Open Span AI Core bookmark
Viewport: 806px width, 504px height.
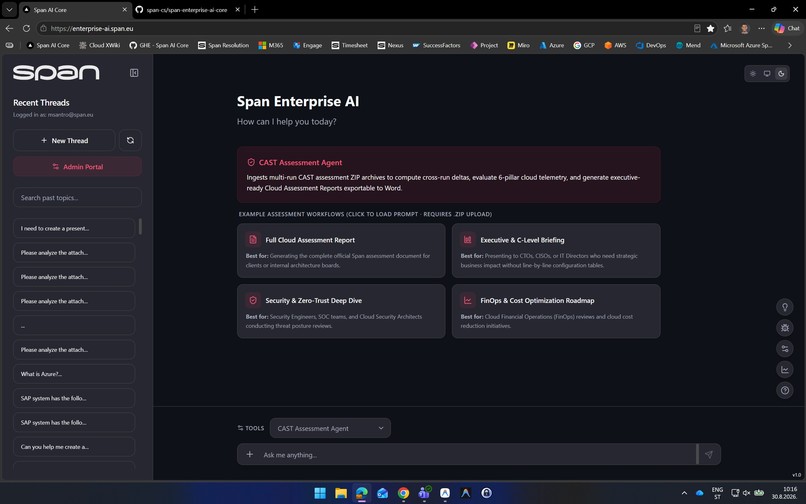coord(48,45)
